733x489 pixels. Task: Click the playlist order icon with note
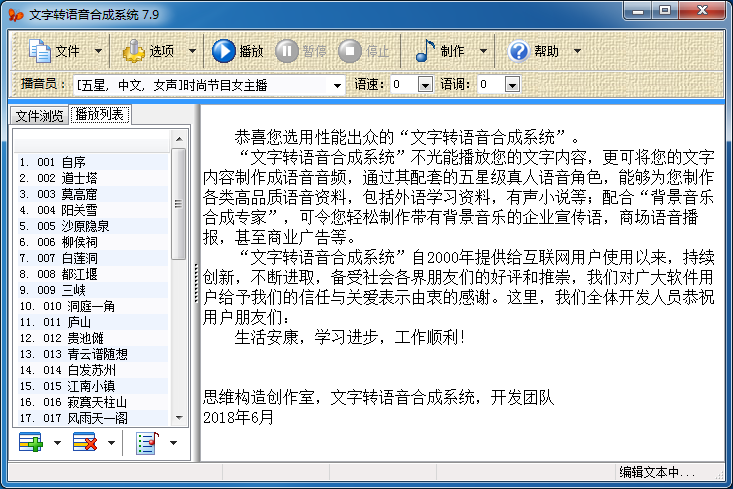point(147,442)
